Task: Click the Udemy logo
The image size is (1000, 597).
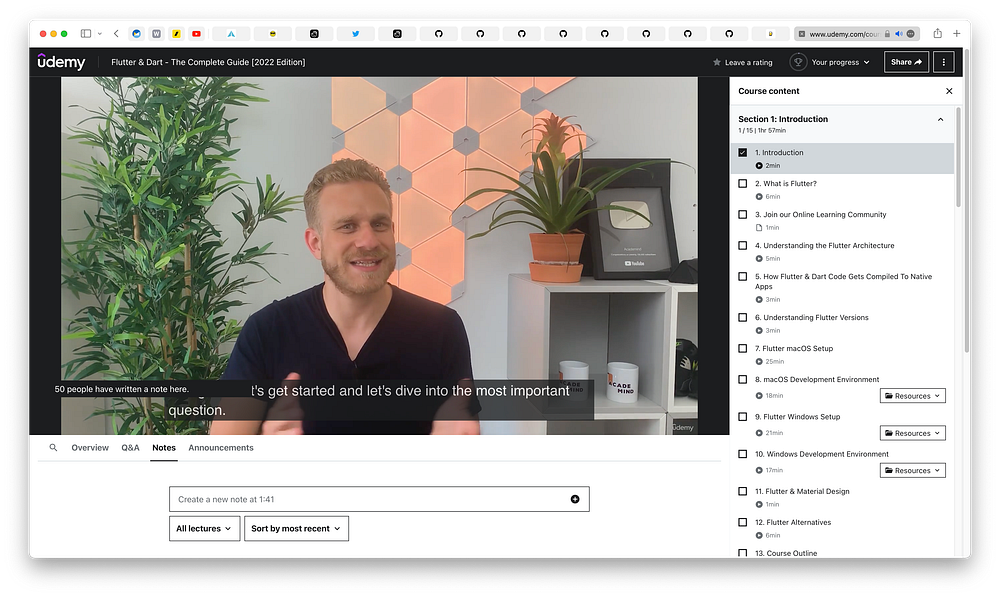Action: point(61,62)
